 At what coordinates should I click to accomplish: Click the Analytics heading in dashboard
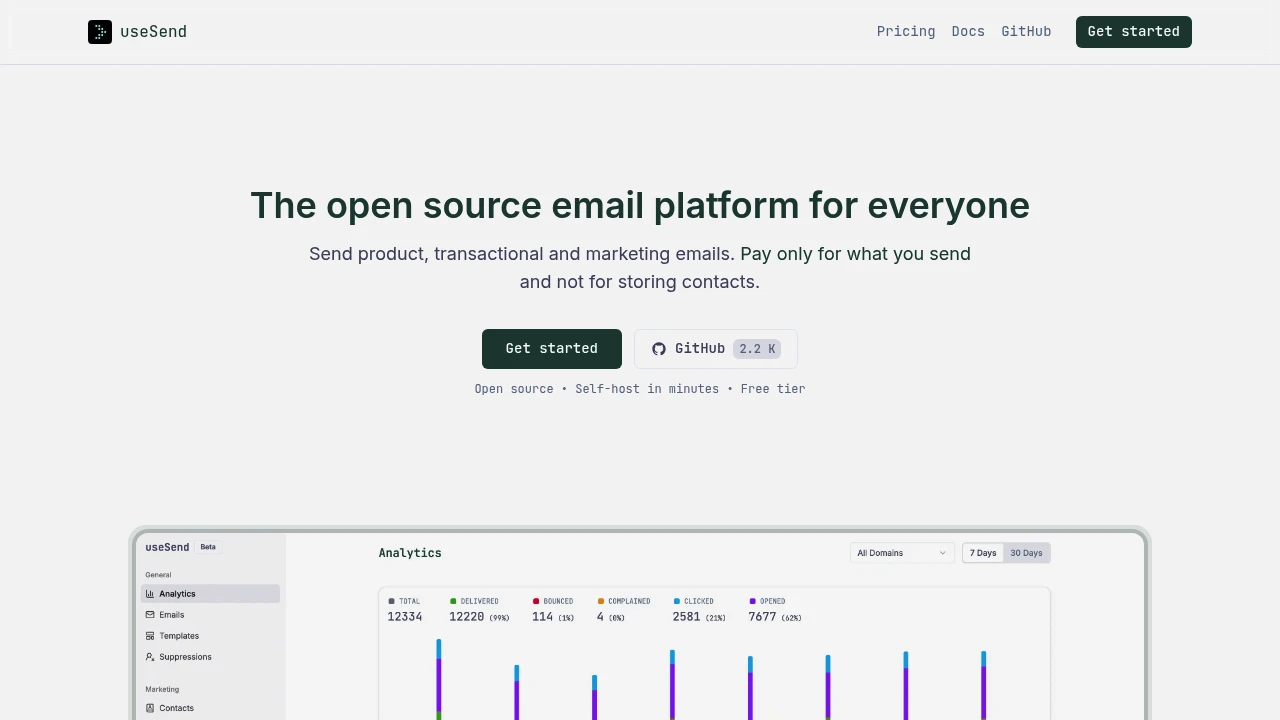pyautogui.click(x=410, y=553)
